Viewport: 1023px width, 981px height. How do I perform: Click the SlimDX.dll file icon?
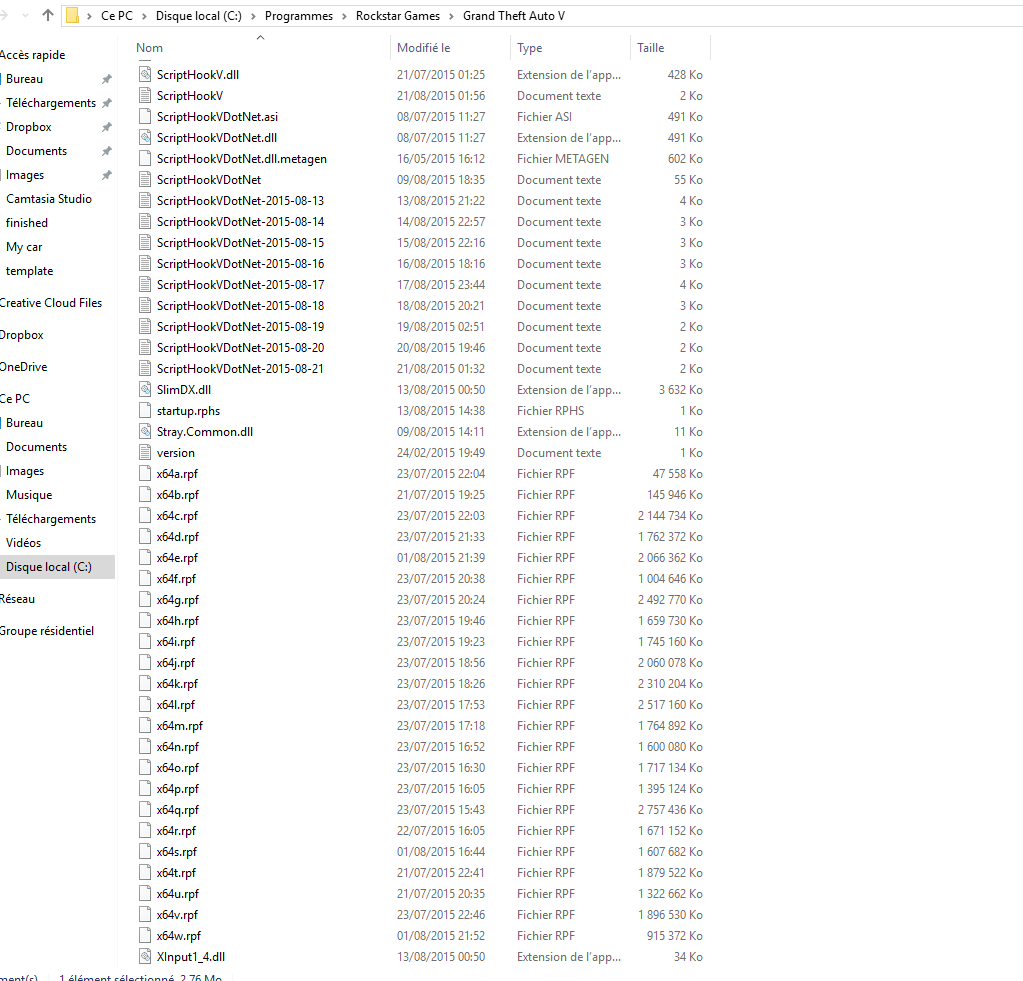click(145, 389)
